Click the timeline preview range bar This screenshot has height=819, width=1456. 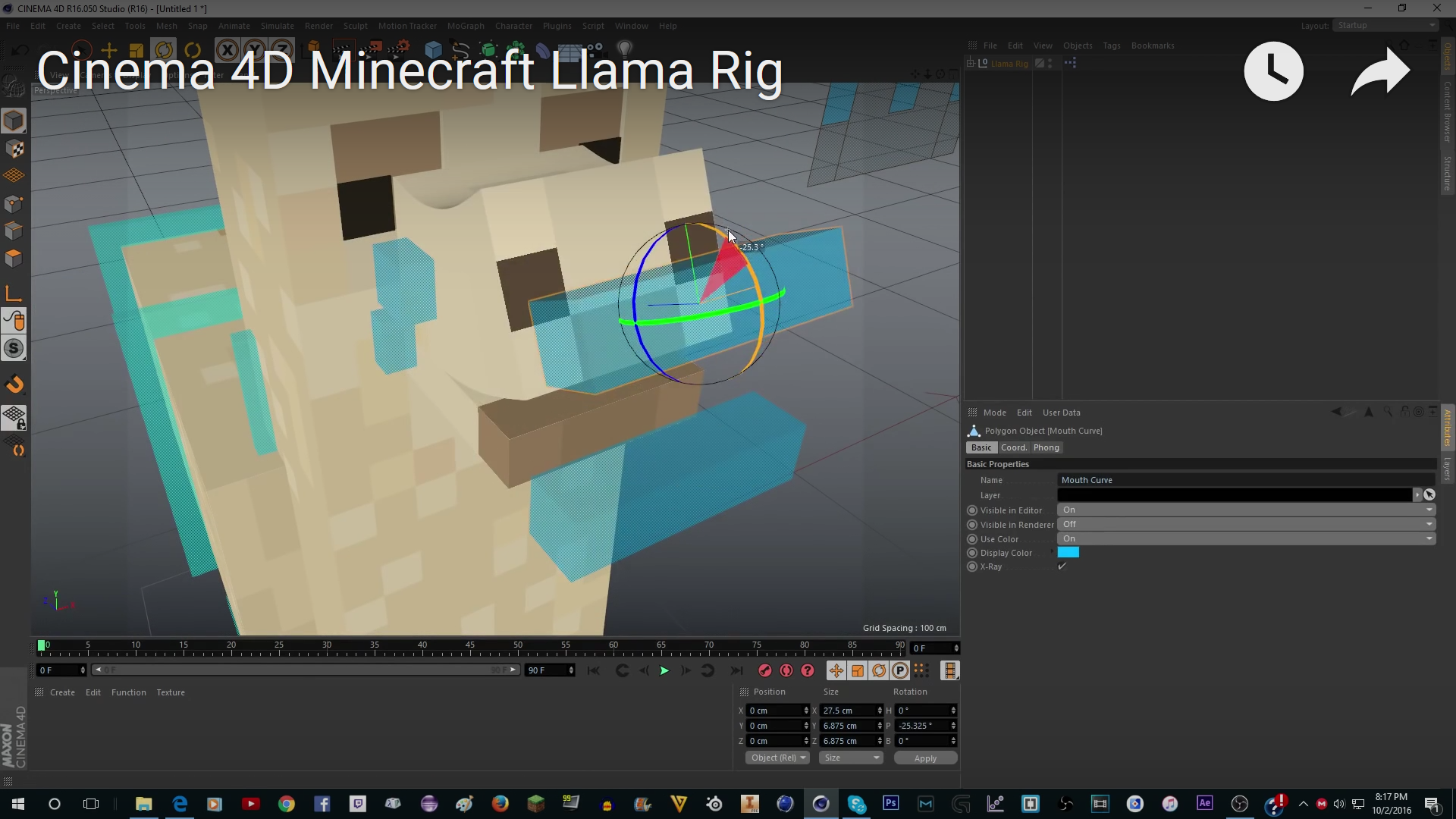(306, 670)
